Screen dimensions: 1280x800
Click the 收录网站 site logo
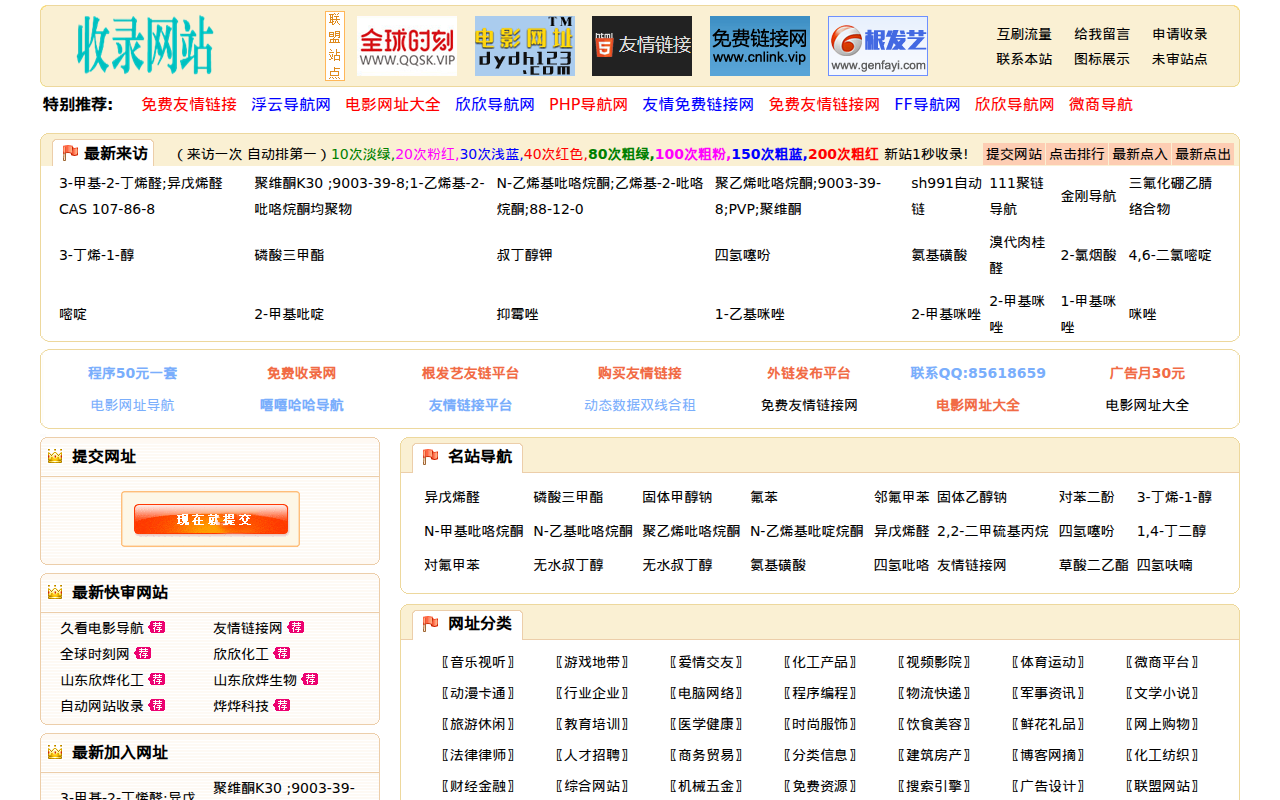point(145,46)
